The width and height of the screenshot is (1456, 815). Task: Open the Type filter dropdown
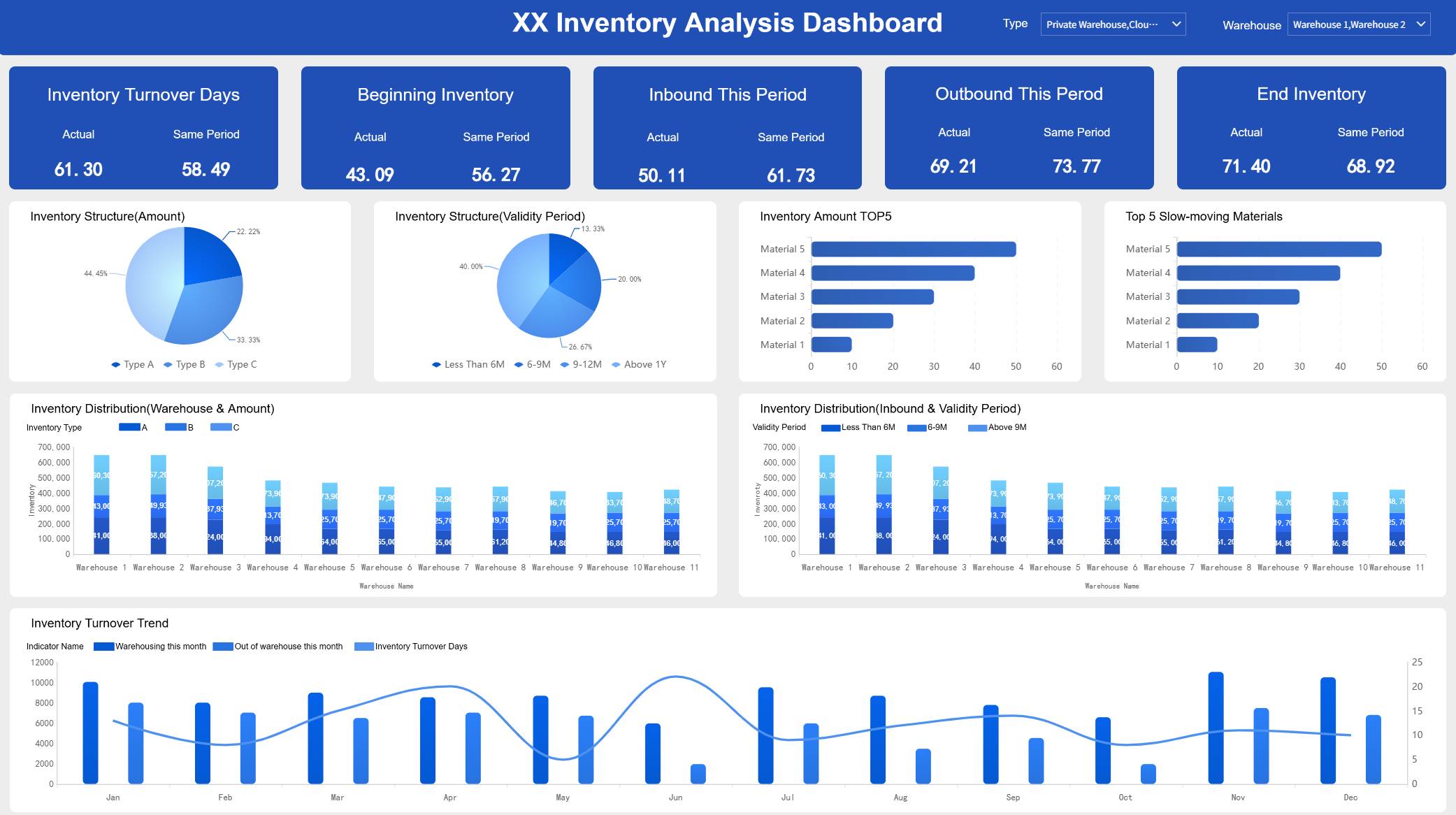[1112, 24]
